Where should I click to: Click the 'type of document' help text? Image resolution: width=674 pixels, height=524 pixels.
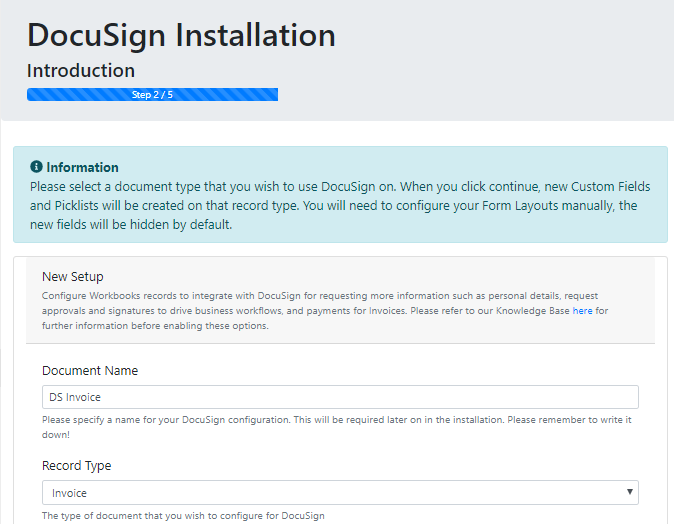[183, 515]
